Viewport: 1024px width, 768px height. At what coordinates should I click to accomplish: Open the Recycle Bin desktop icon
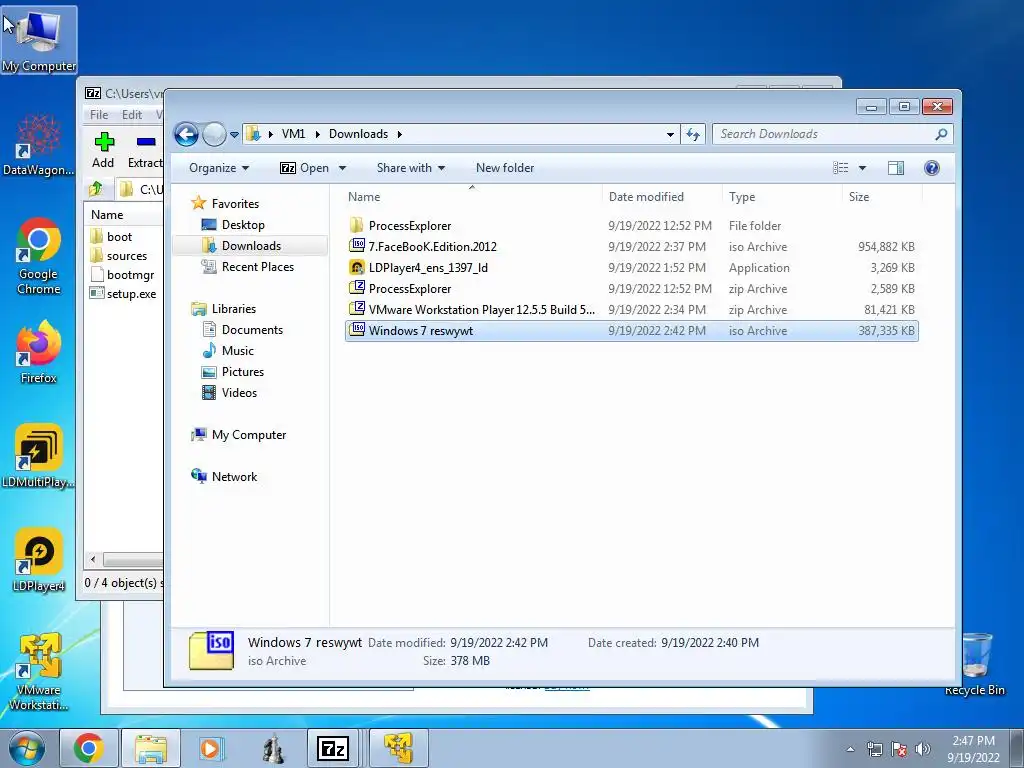pyautogui.click(x=974, y=664)
